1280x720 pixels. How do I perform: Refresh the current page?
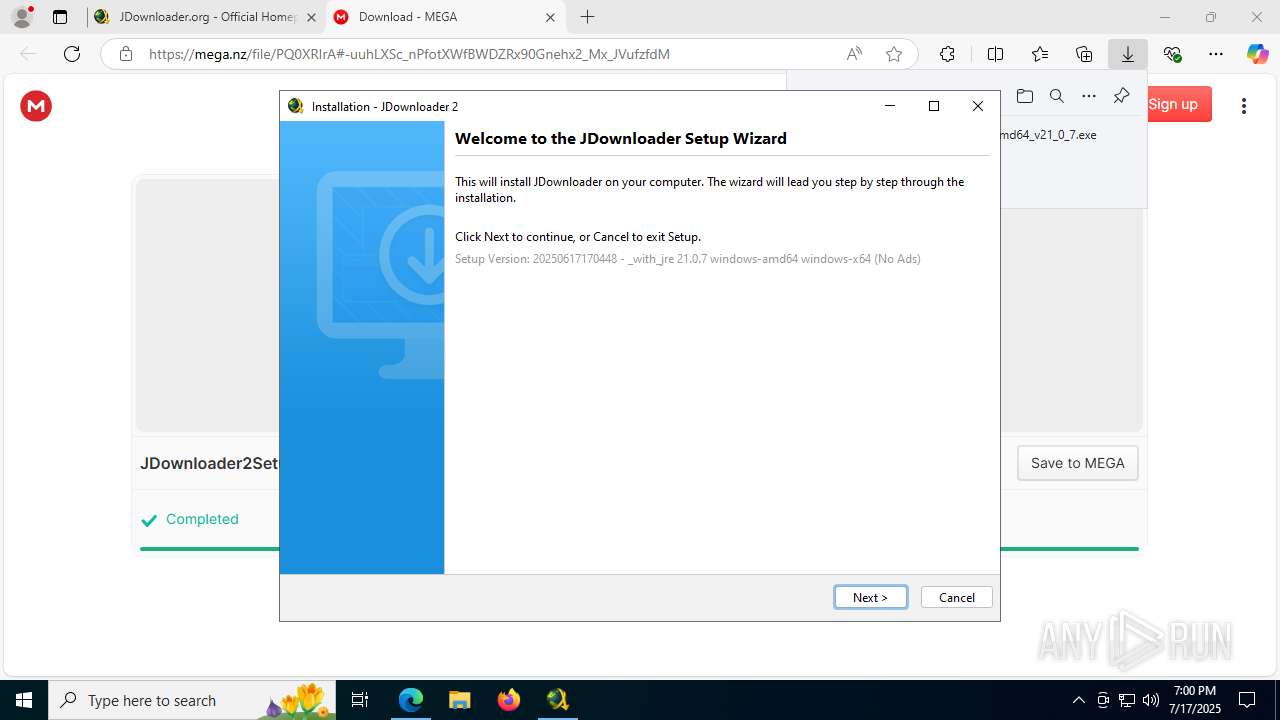(72, 54)
